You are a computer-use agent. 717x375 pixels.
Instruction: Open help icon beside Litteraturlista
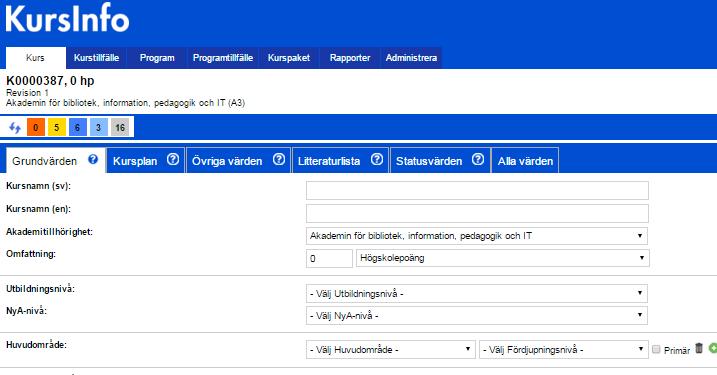(x=377, y=159)
